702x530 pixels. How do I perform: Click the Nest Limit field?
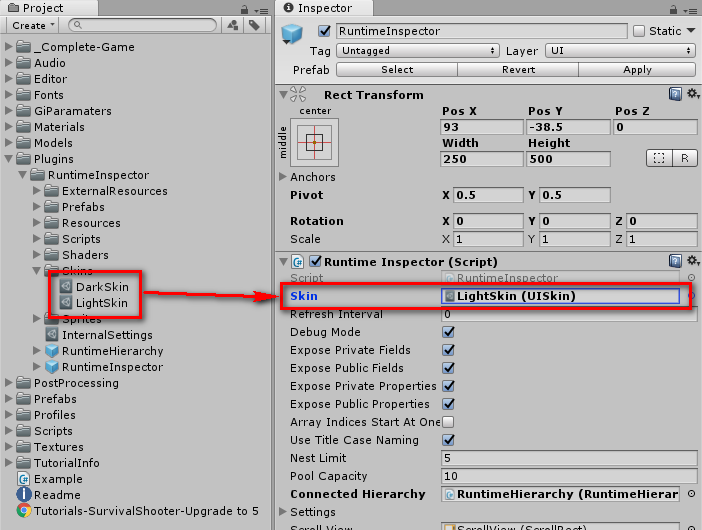click(569, 458)
